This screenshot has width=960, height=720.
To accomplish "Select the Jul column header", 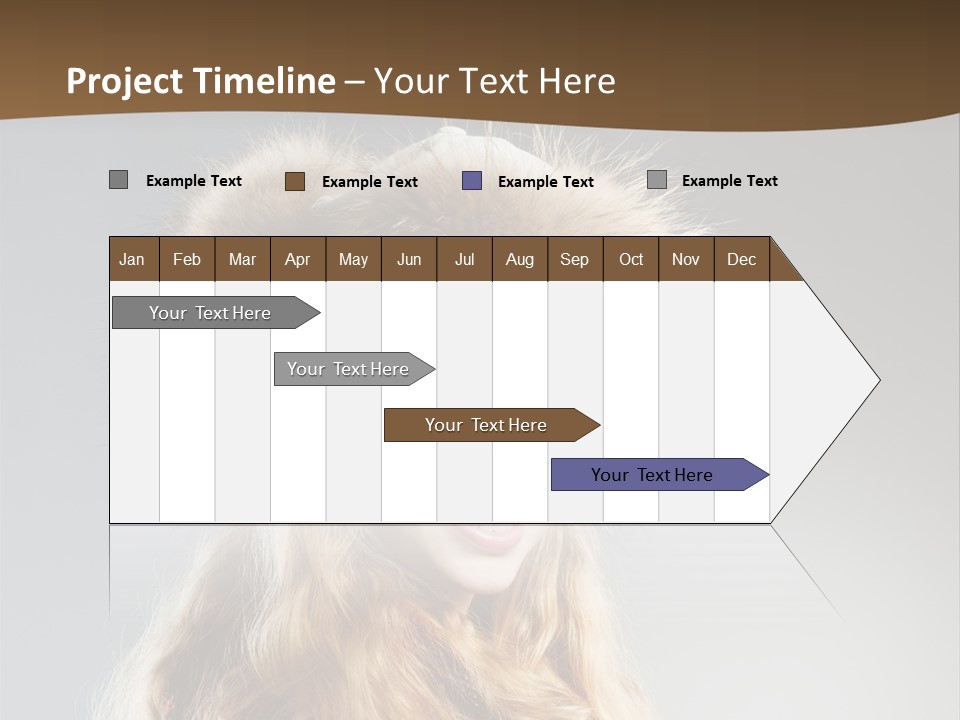I will coord(464,259).
